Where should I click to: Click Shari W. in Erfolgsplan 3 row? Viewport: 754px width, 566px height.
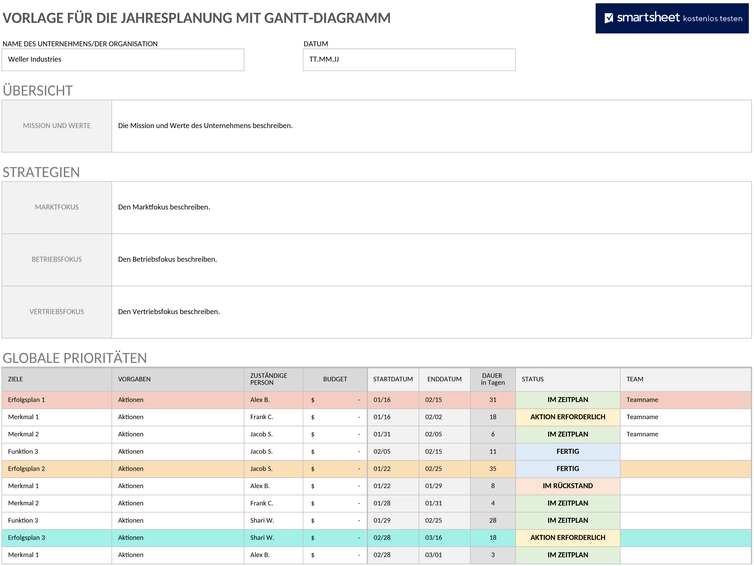tap(262, 538)
